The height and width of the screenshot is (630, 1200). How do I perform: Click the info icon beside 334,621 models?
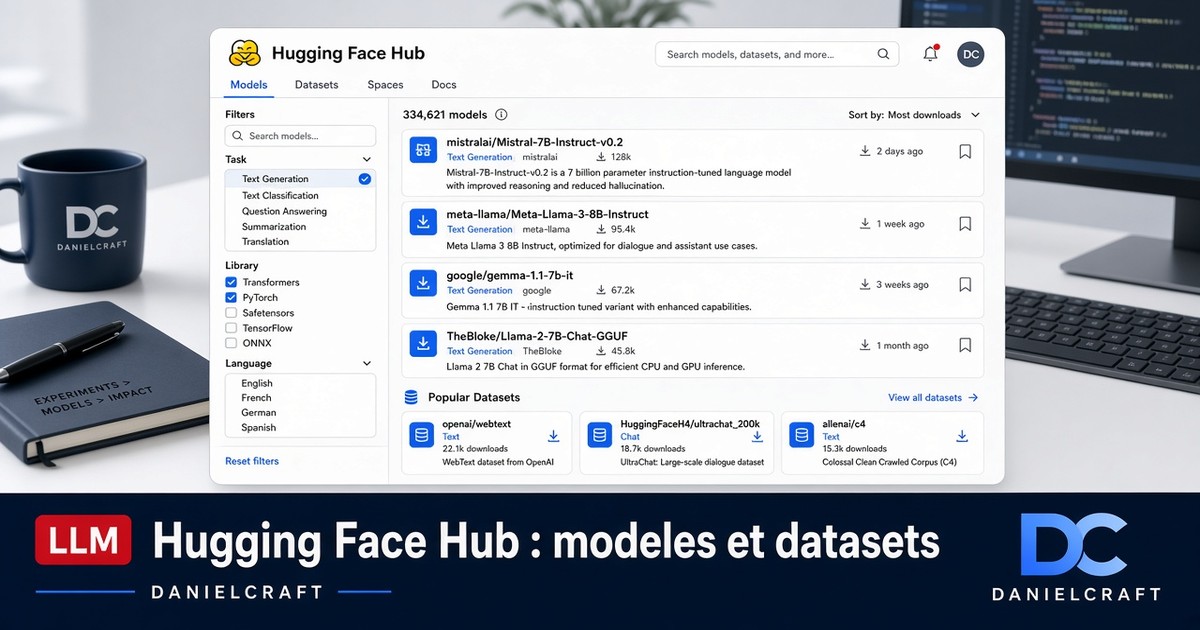pos(501,115)
